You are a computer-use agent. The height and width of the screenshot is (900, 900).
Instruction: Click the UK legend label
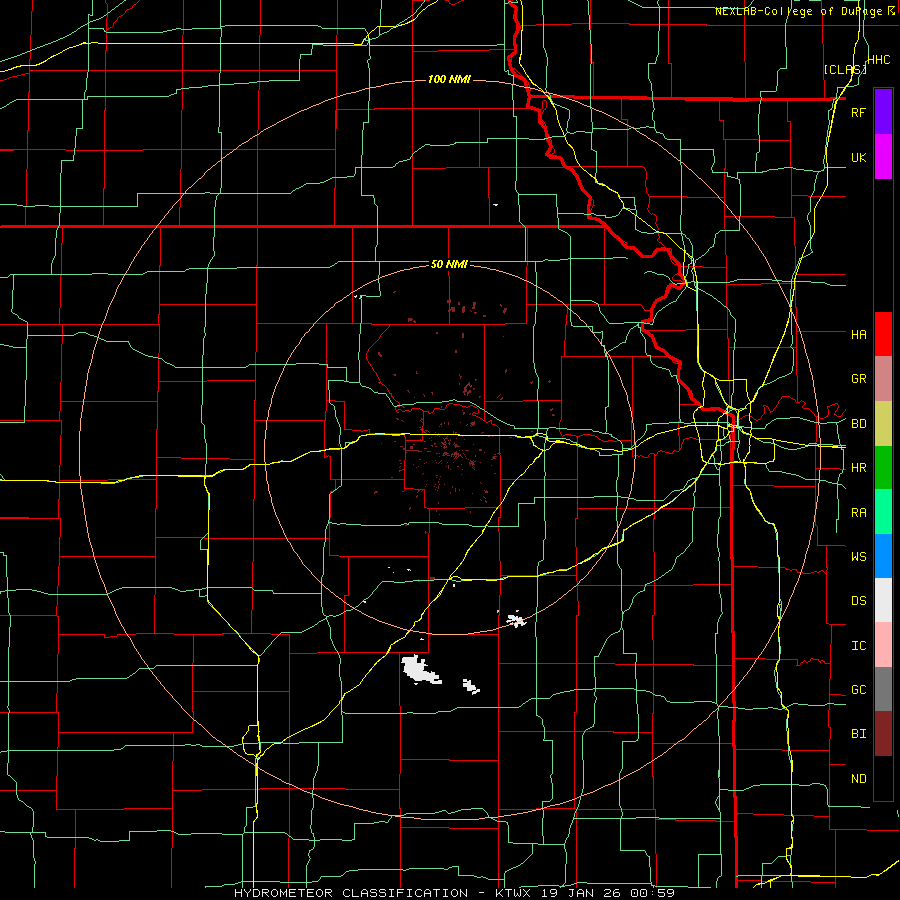click(858, 157)
